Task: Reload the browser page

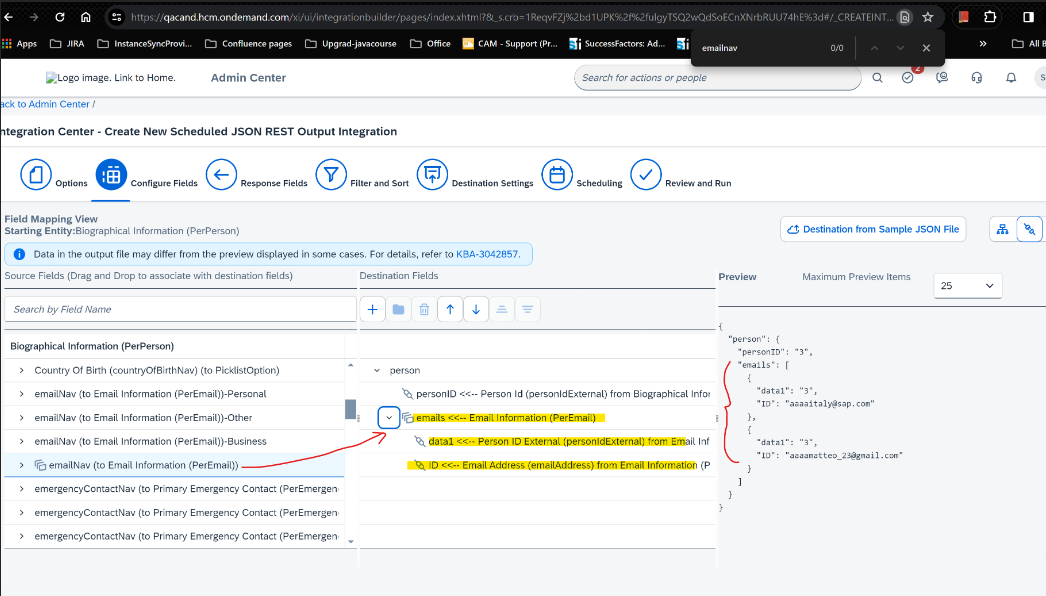Action: point(60,17)
